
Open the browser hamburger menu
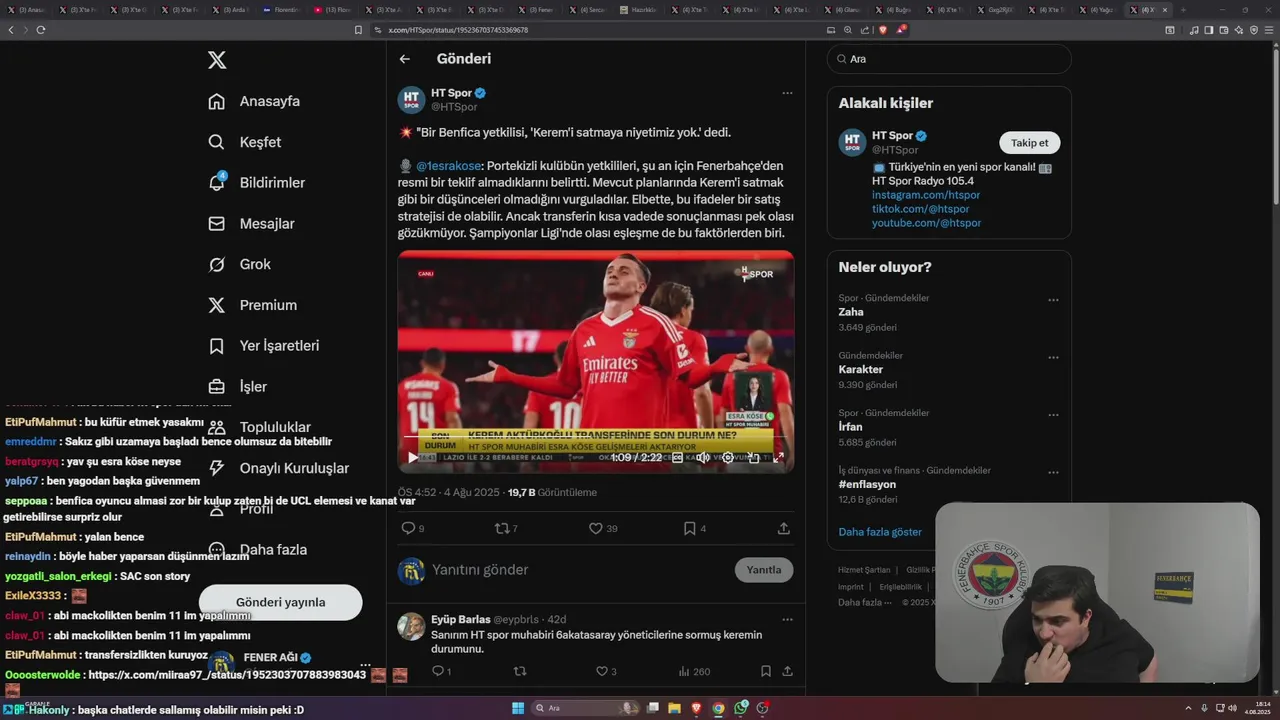point(1269,30)
